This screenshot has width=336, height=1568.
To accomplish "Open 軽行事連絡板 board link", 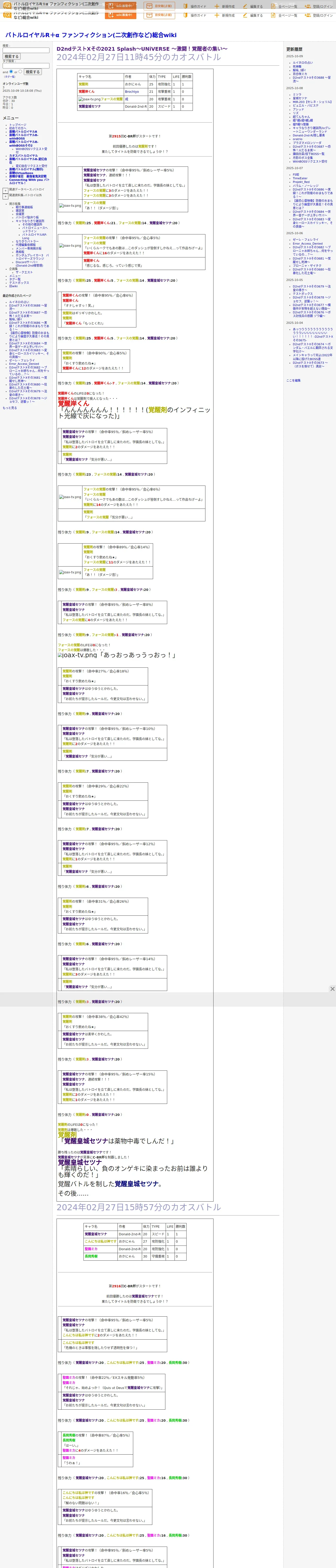I will (x=24, y=207).
